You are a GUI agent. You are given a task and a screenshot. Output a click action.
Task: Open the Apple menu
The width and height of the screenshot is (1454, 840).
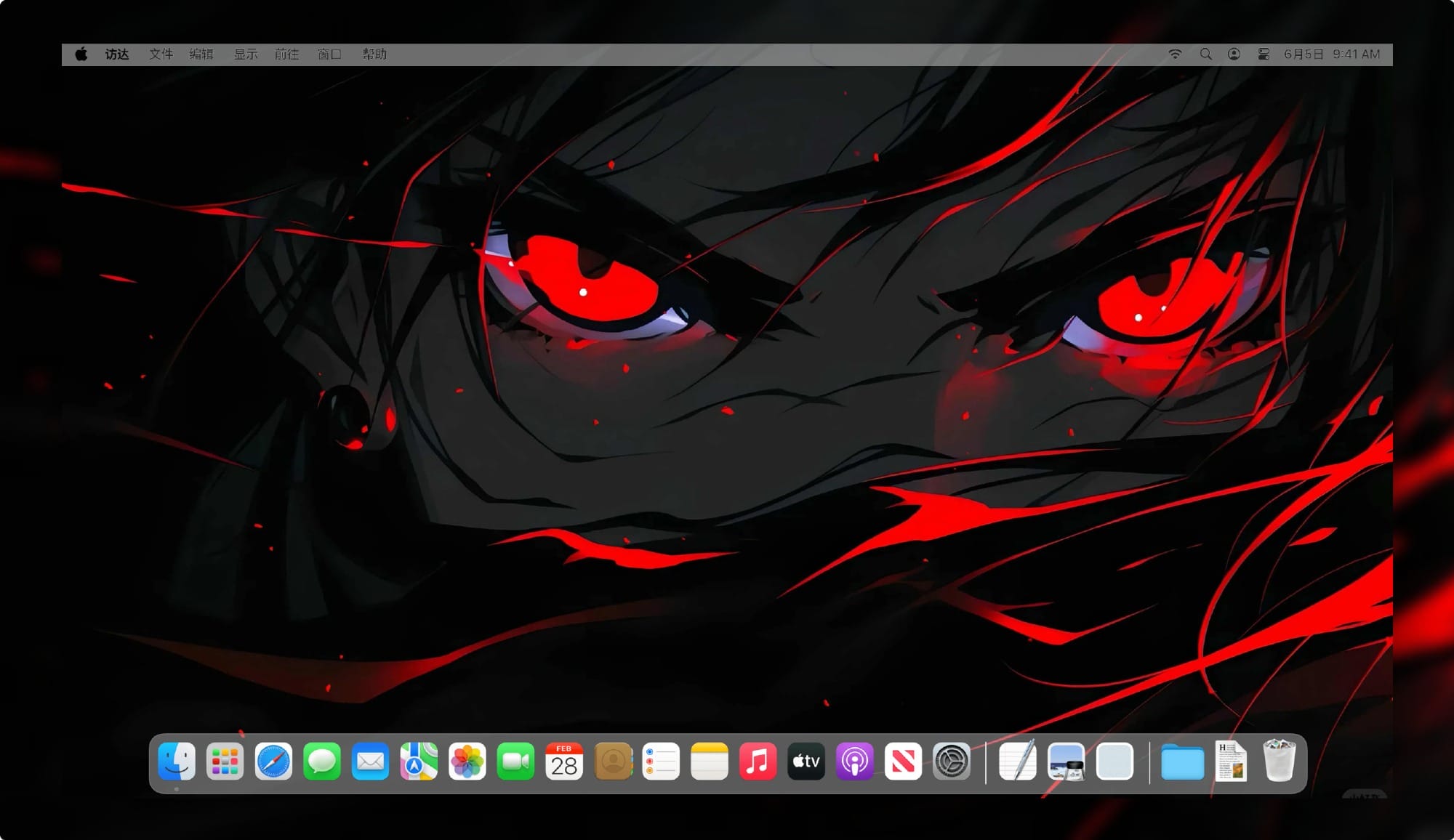coord(81,54)
